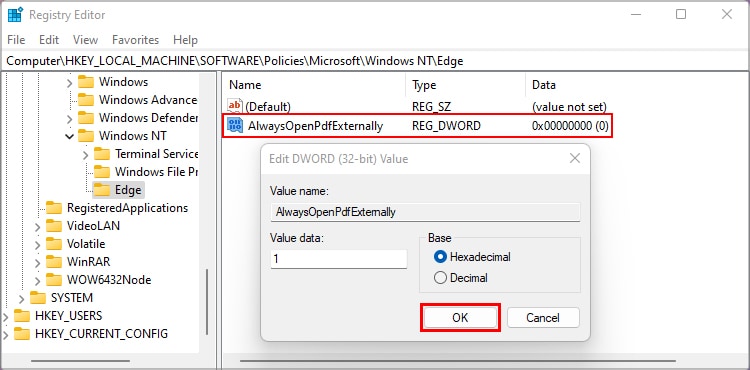Screen dimensions: 750x370
Task: Expand the Volatile key
Action: pos(38,244)
